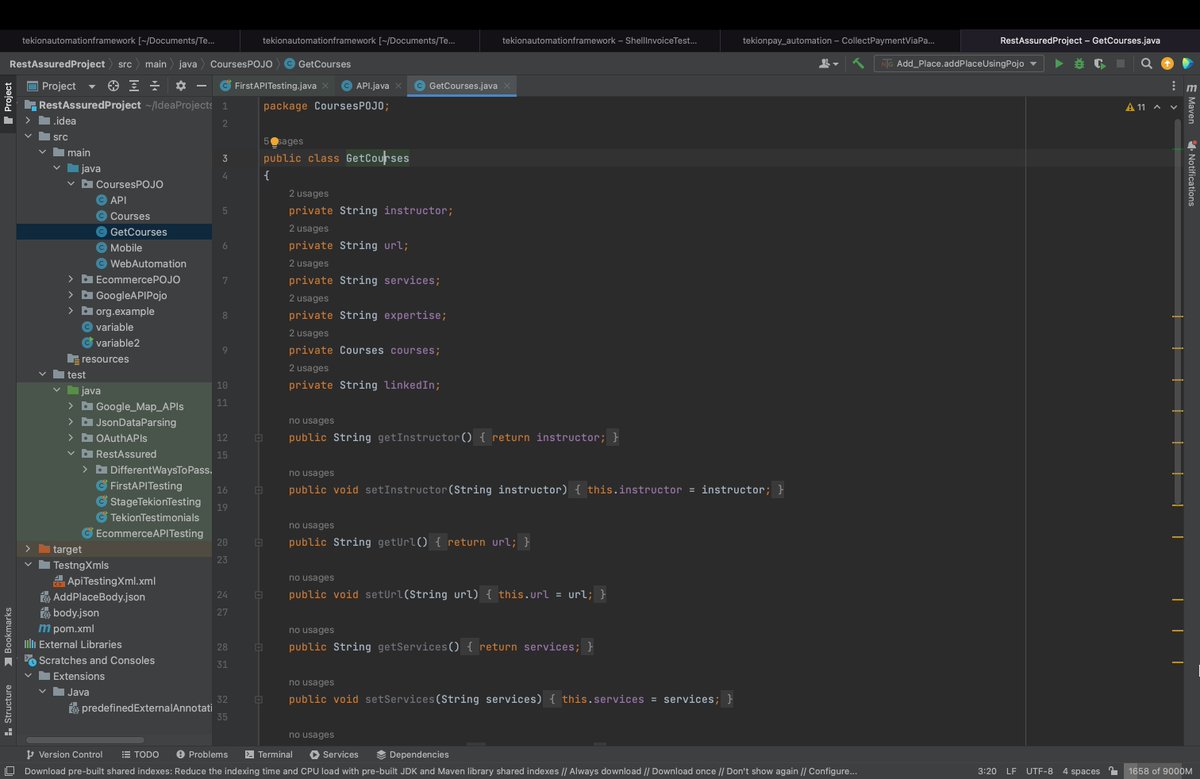
Task: Click the orange IDE update icon
Action: pyautogui.click(x=1167, y=63)
